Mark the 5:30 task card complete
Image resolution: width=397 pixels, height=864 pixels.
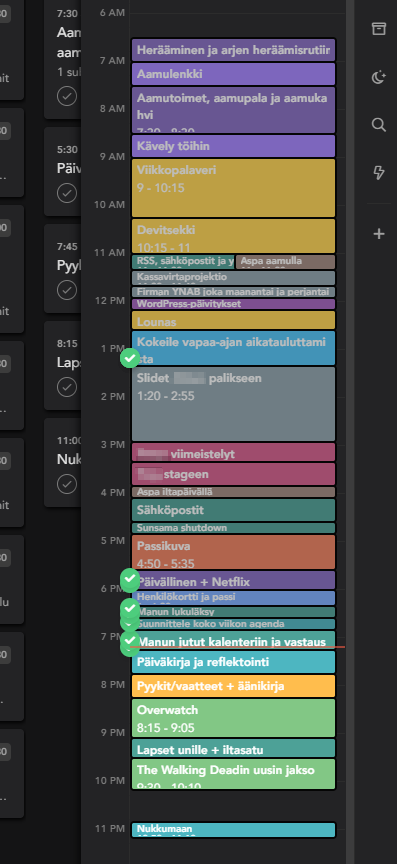click(67, 193)
